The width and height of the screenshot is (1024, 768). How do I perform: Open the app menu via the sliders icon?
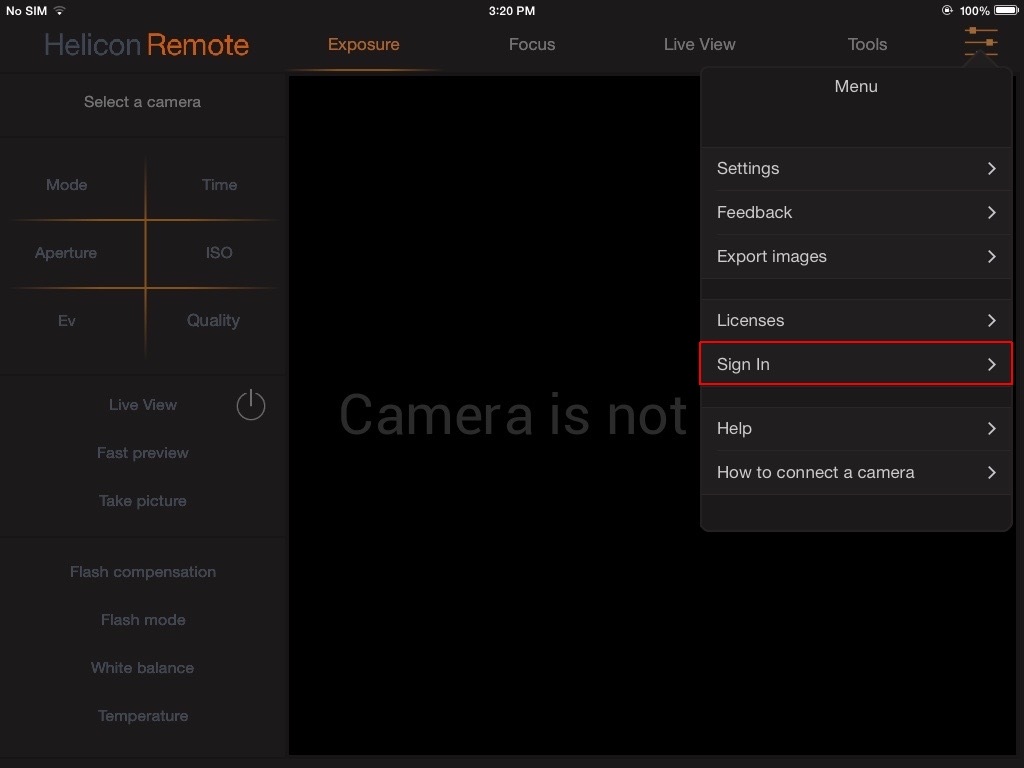coord(980,44)
